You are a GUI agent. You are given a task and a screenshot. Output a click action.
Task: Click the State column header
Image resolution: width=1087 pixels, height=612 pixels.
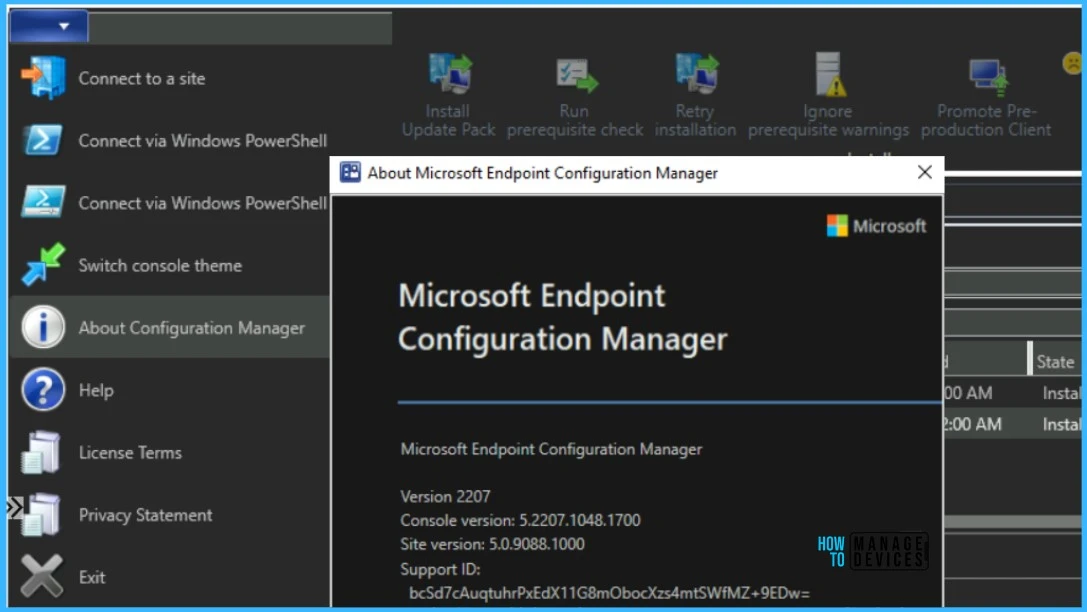coord(1056,362)
